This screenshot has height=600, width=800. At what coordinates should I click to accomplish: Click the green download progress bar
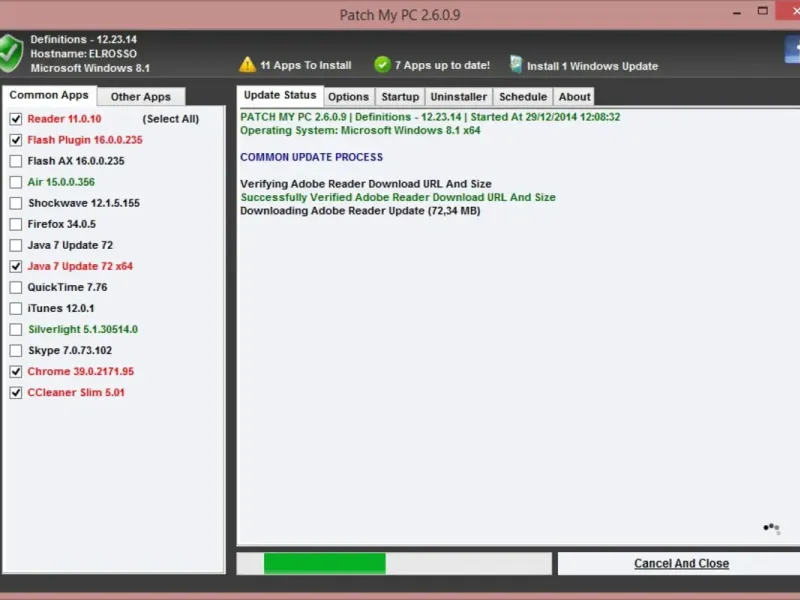(x=324, y=564)
